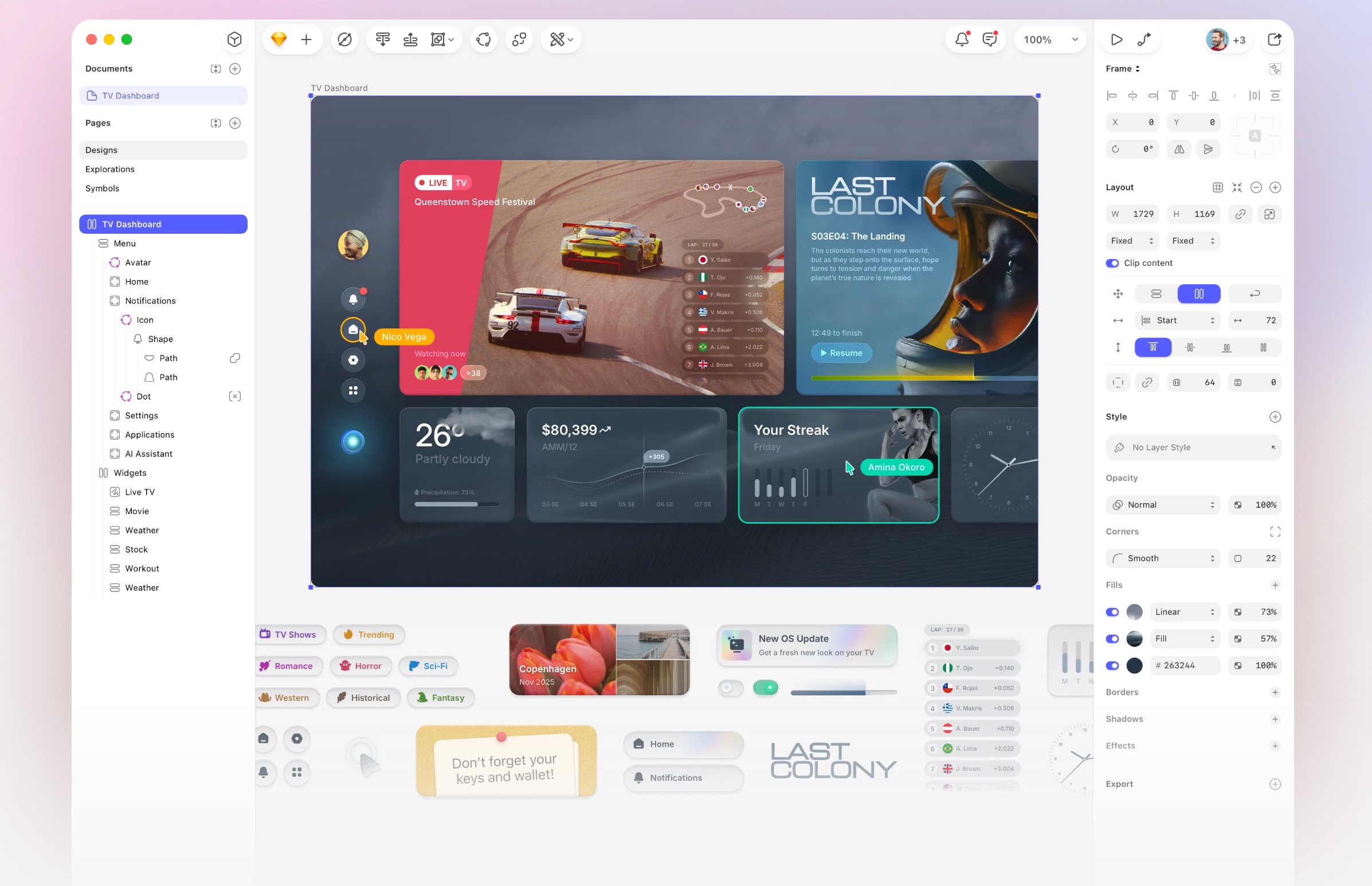The width and height of the screenshot is (1372, 886).
Task: Open the comments icon in toolbar
Action: click(x=989, y=39)
